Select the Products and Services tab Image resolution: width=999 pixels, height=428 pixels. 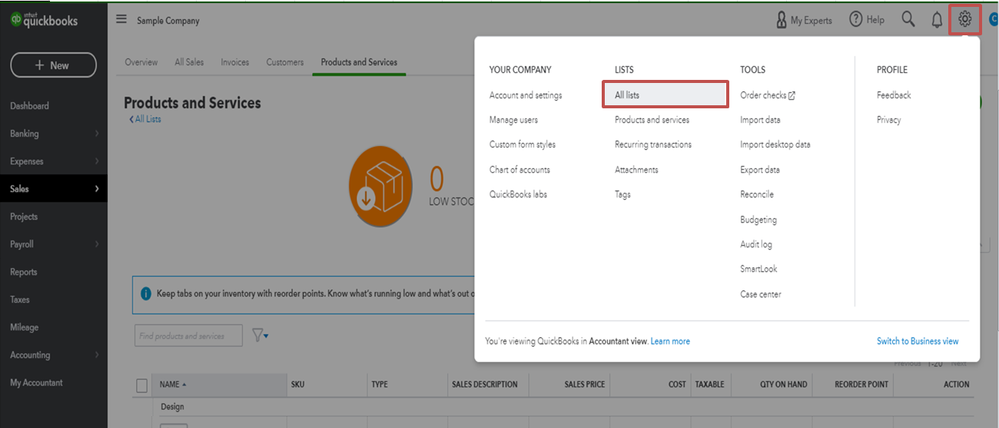click(x=359, y=62)
